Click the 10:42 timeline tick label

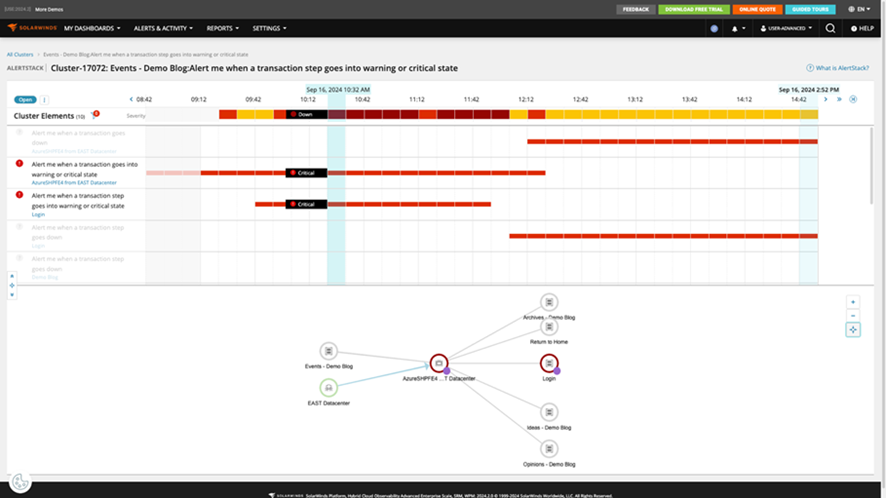(x=362, y=99)
